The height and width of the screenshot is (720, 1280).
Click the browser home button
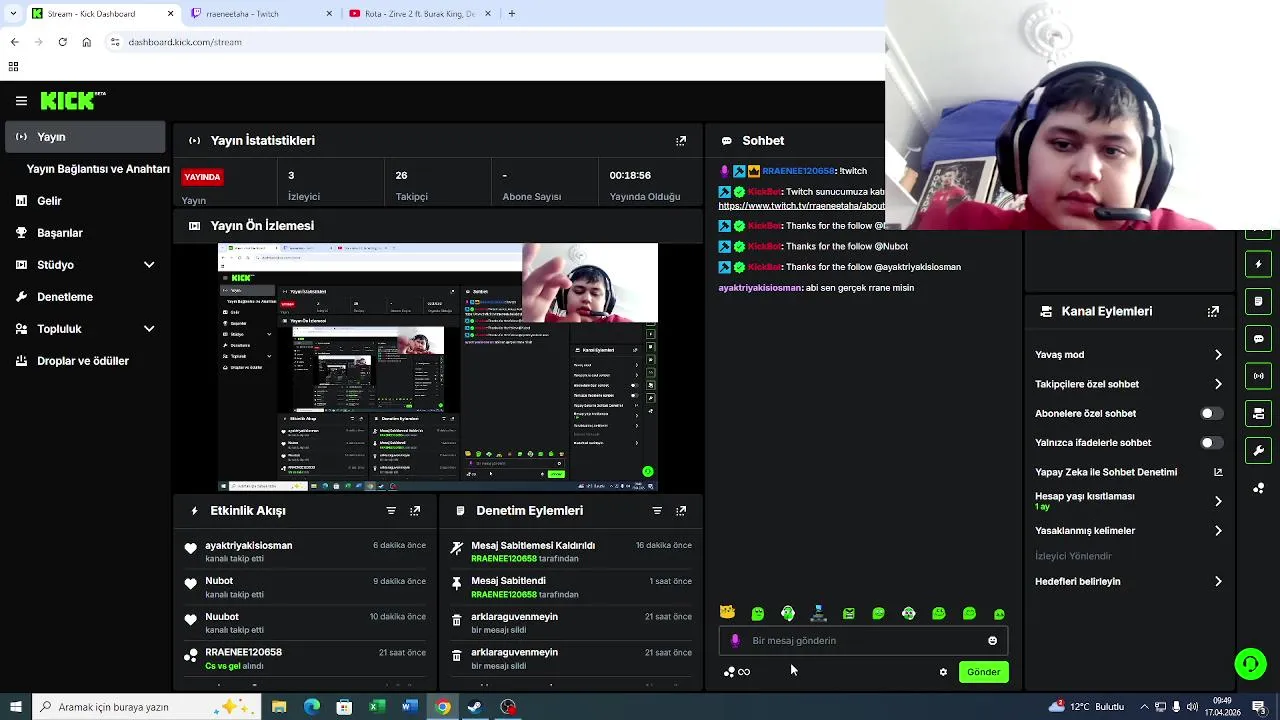87,42
